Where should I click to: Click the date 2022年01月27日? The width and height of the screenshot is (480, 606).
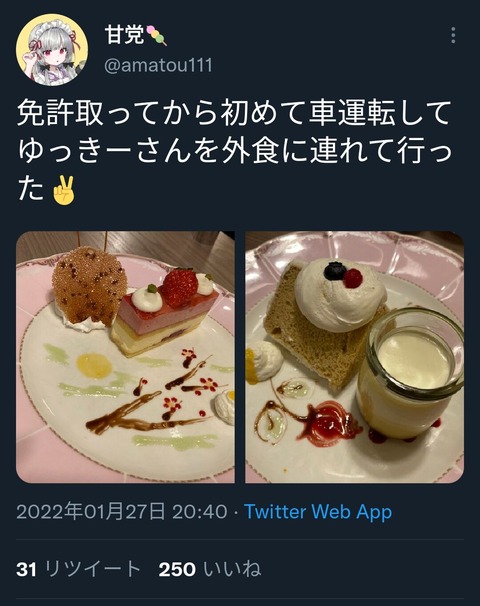pyautogui.click(x=91, y=512)
